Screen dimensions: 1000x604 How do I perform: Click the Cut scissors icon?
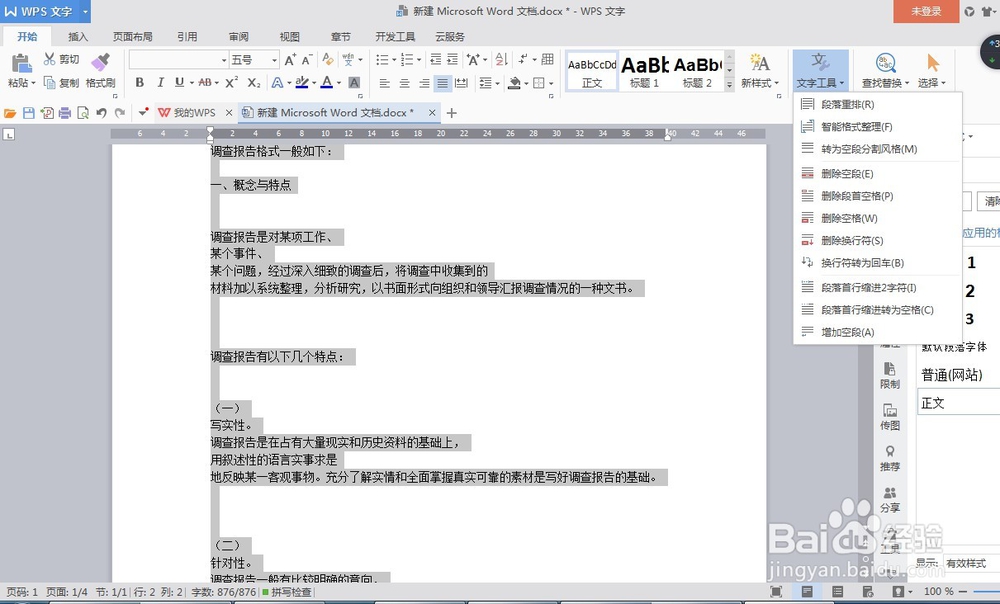[49, 59]
